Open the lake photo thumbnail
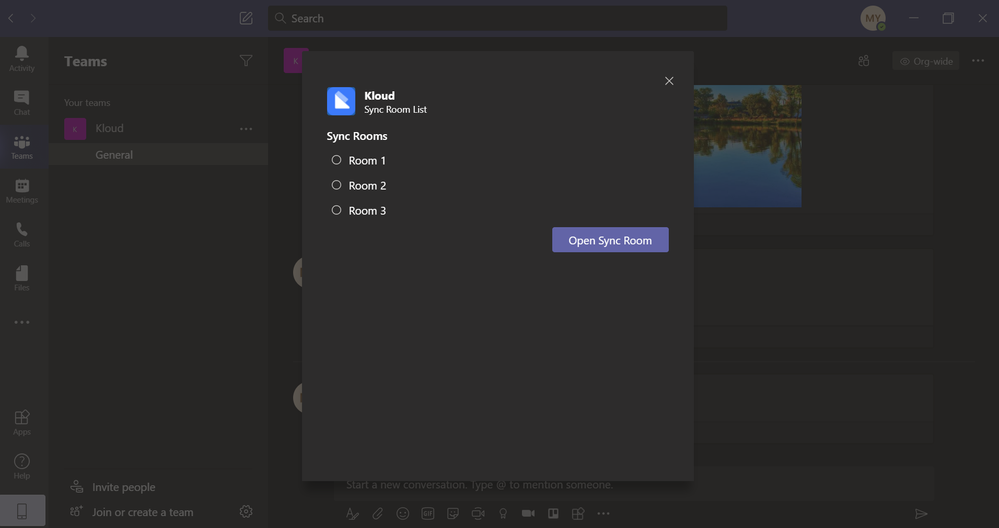Image resolution: width=999 pixels, height=528 pixels. (747, 146)
